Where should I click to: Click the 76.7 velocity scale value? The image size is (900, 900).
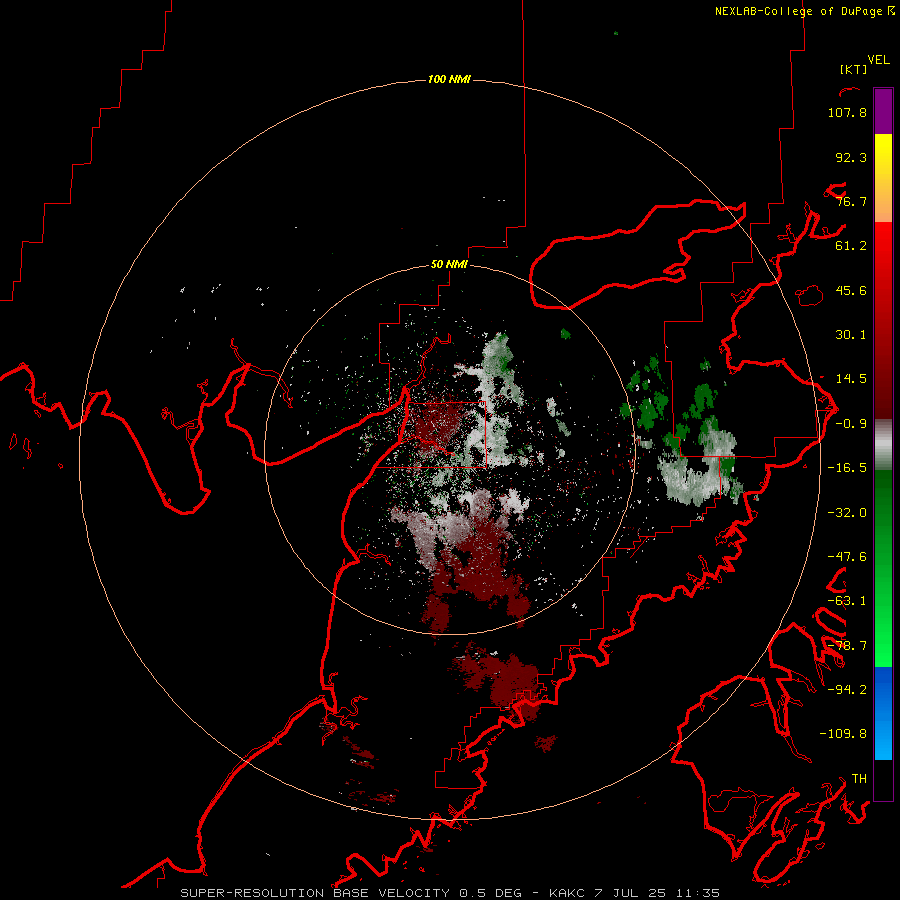pos(851,201)
